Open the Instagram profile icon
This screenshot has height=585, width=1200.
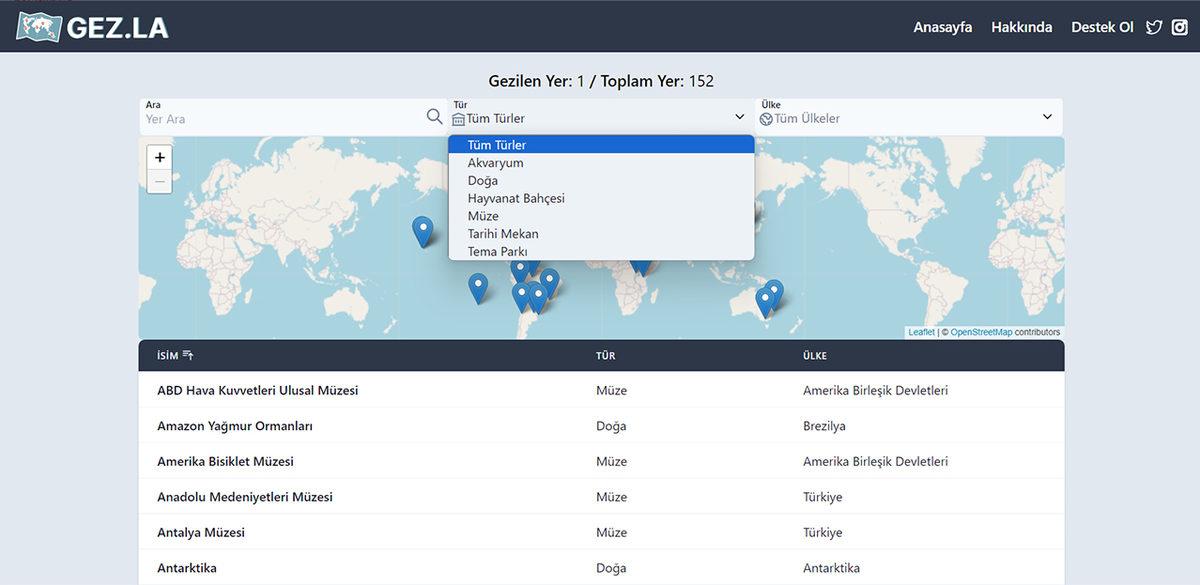(x=1179, y=28)
